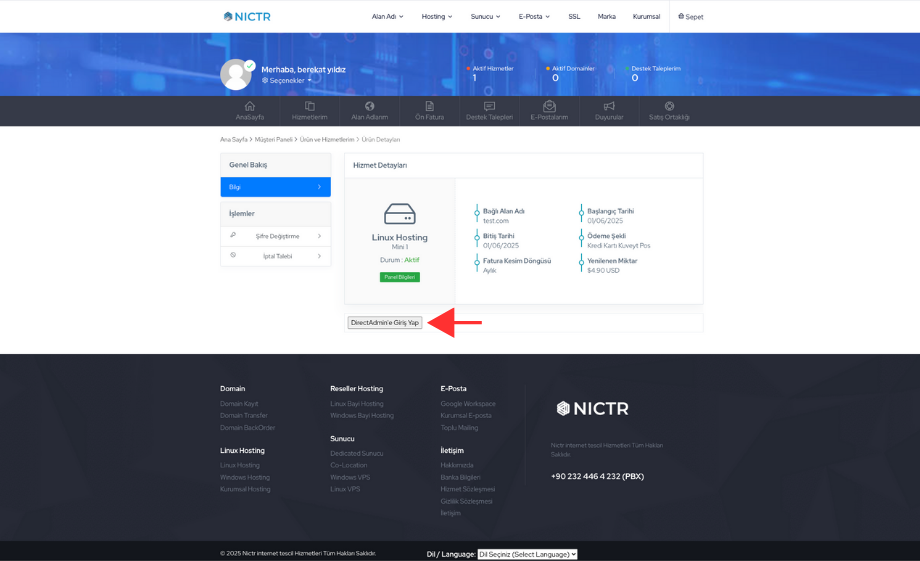Image resolution: width=920 pixels, height=561 pixels.
Task: Open Hakkımızda footer link
Action: tap(457, 465)
